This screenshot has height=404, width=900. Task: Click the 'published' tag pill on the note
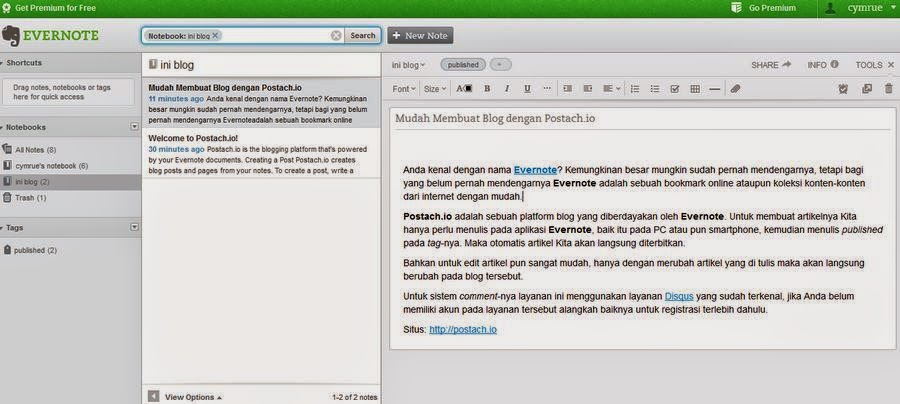[x=463, y=65]
